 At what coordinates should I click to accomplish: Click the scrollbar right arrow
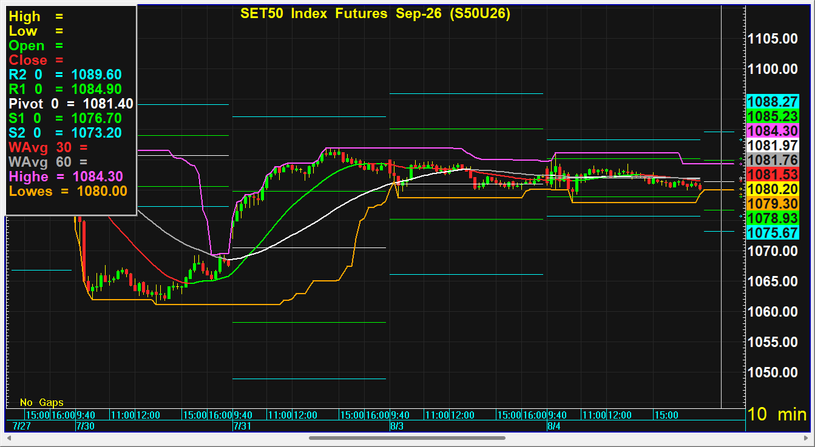point(804,438)
